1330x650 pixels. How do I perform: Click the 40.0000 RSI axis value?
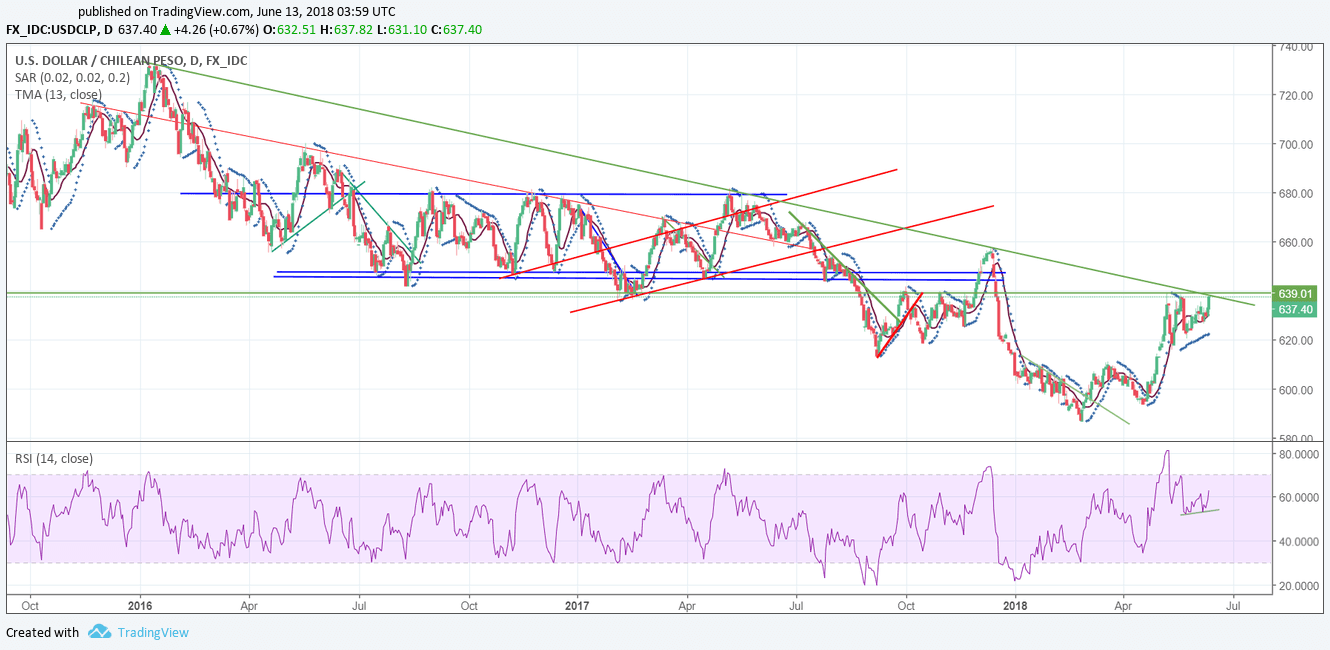[x=1298, y=542]
